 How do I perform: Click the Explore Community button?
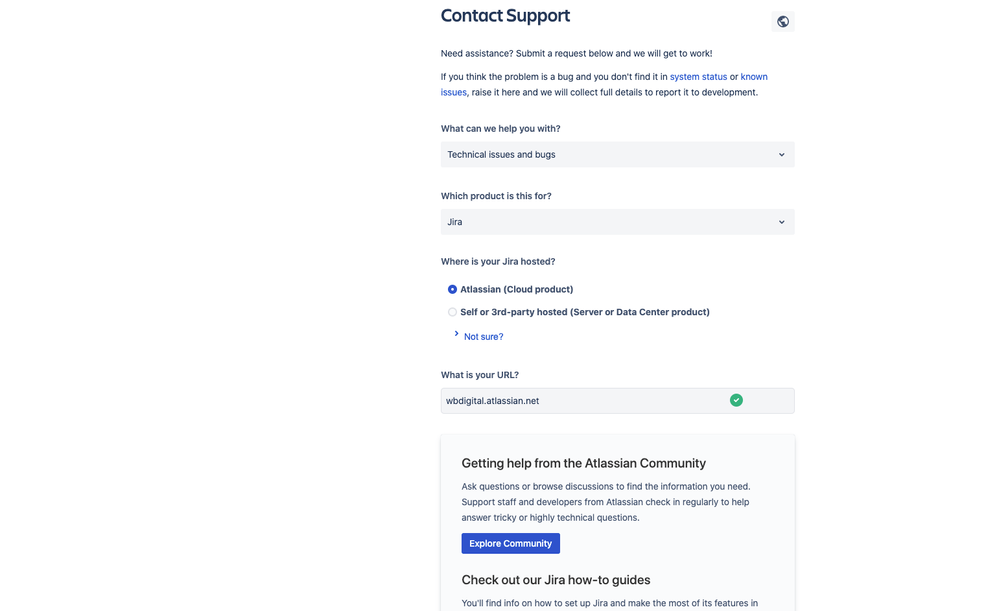(x=510, y=543)
